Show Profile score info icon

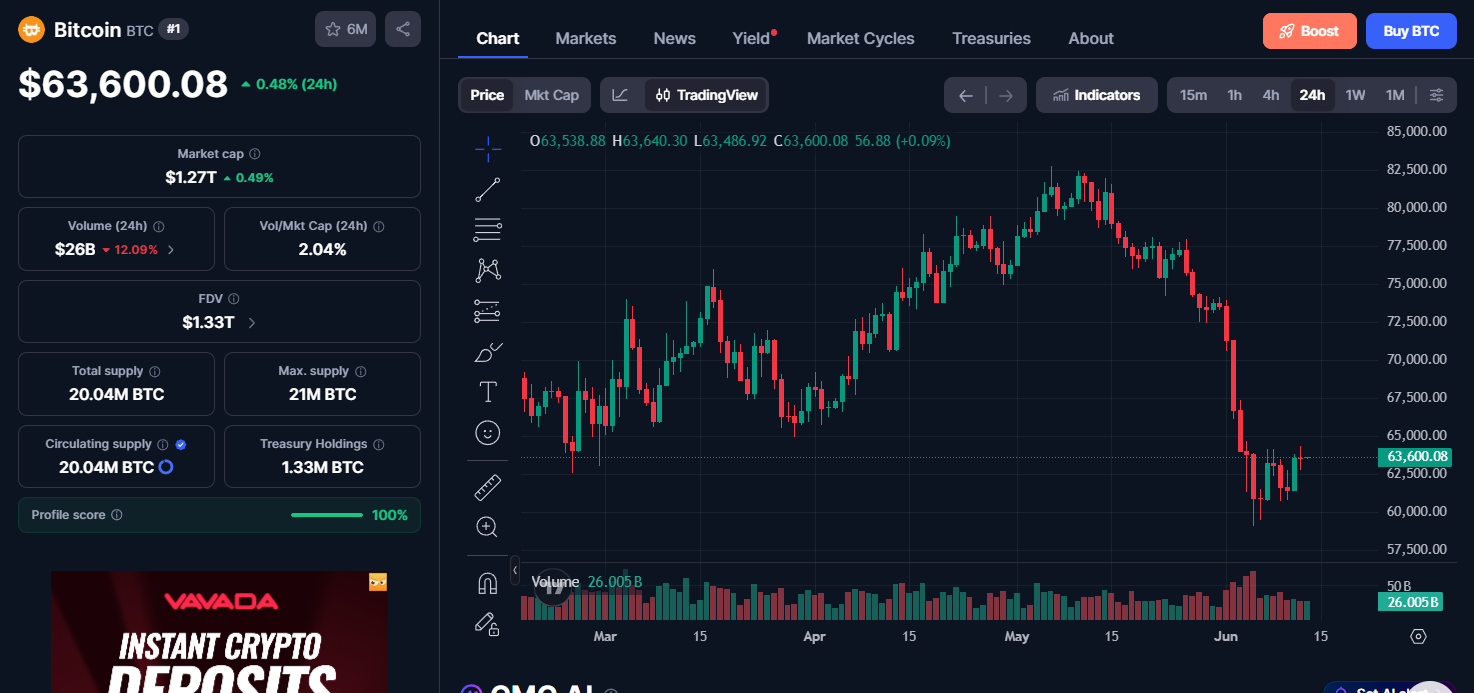[117, 515]
